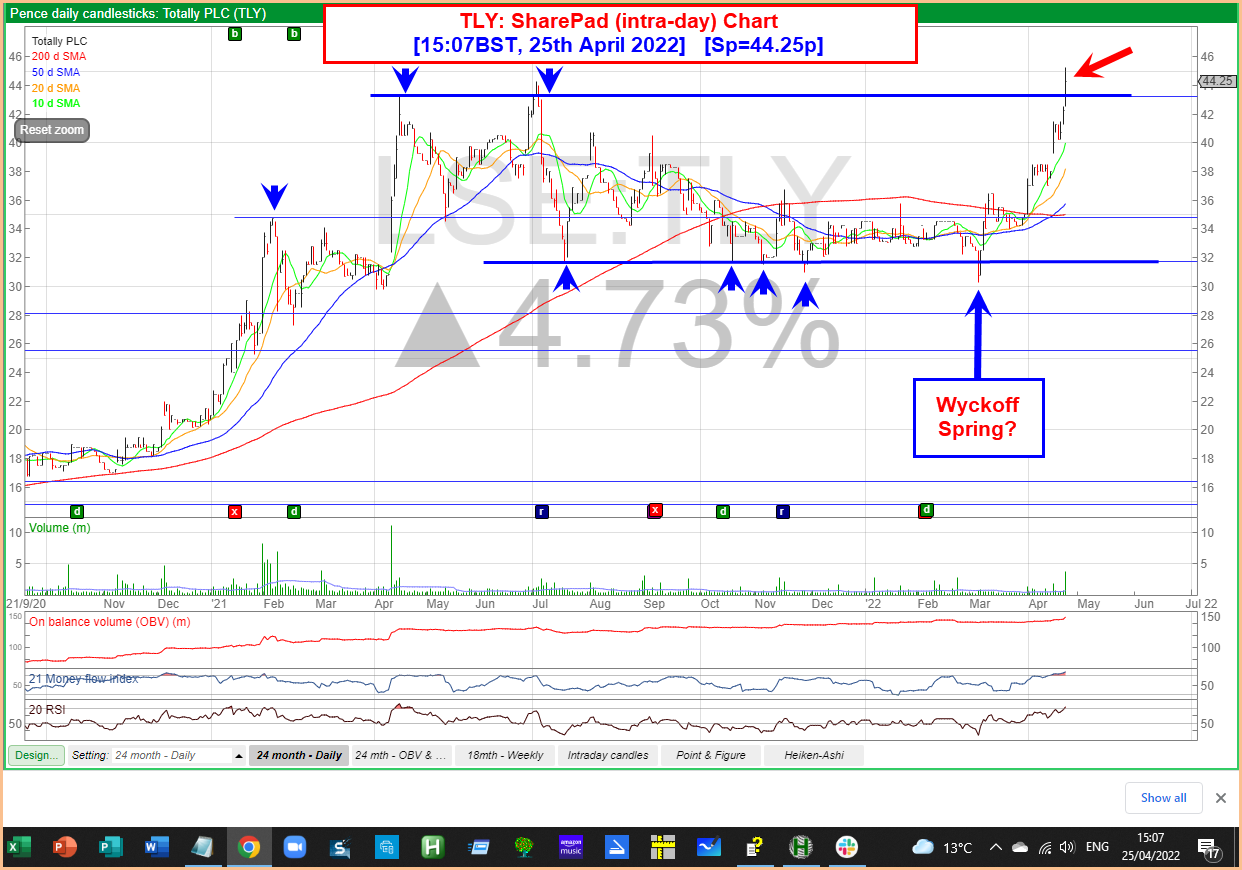Click the Wyckoff Spring annotation box
The image size is (1242, 870).
(x=978, y=417)
